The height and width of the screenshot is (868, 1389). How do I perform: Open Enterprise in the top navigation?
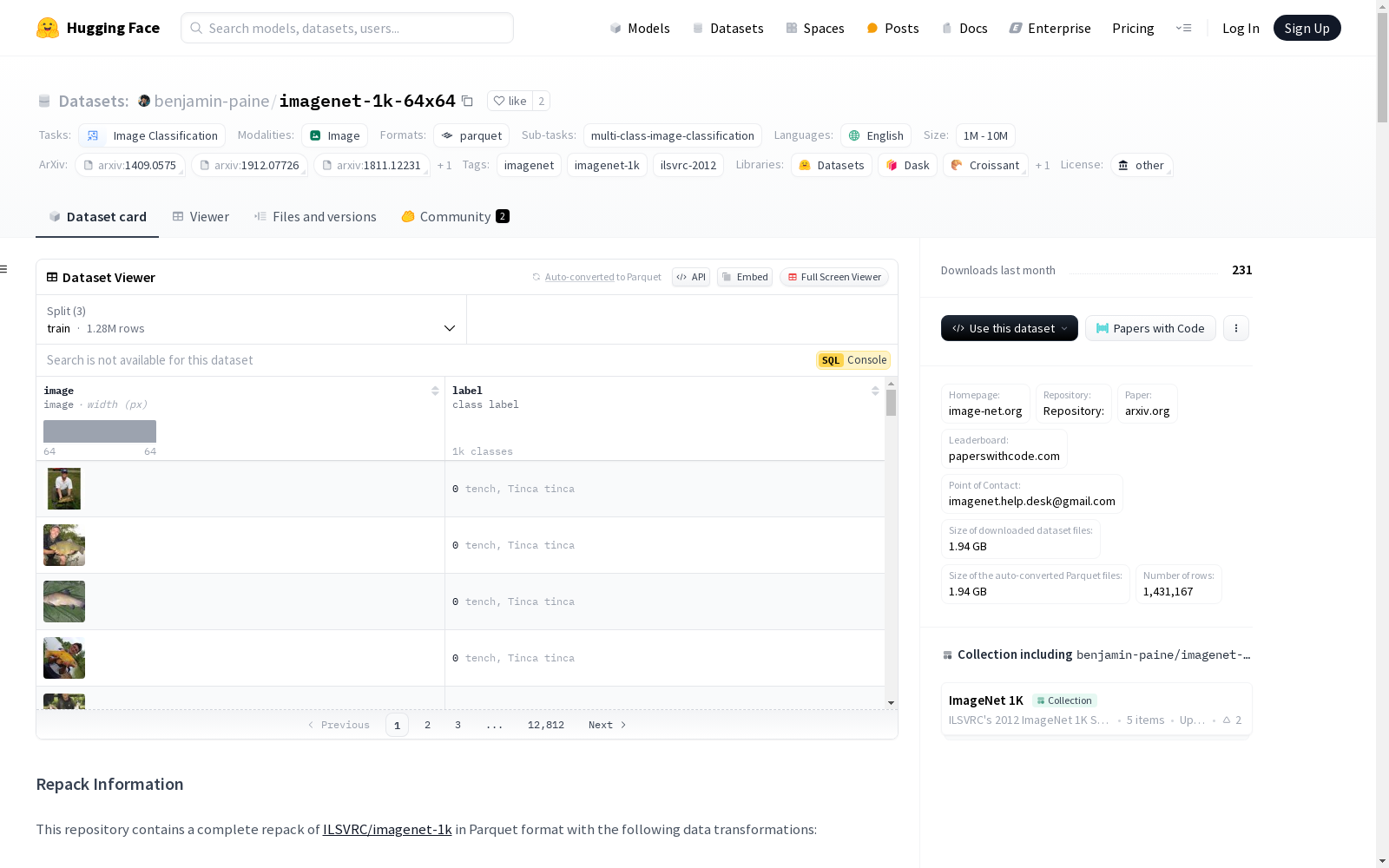pos(1050,28)
